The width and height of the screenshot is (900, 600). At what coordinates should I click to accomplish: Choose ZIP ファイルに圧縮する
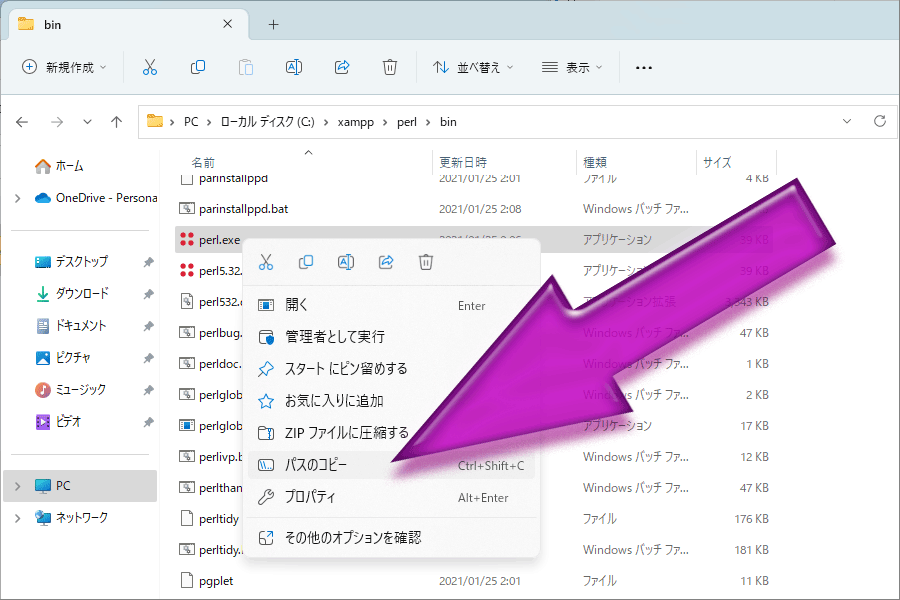[391, 432]
